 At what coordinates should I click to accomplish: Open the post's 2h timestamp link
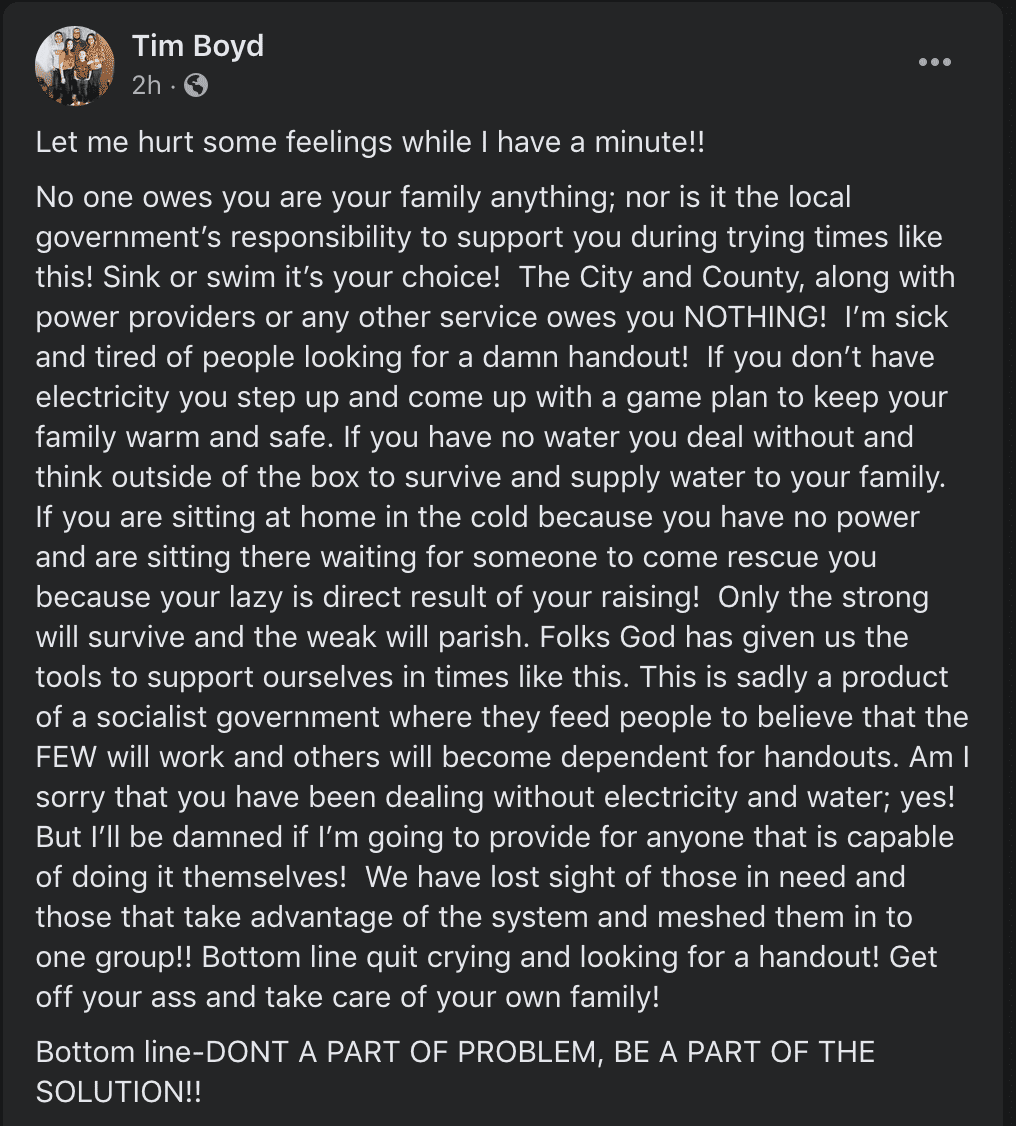point(146,86)
